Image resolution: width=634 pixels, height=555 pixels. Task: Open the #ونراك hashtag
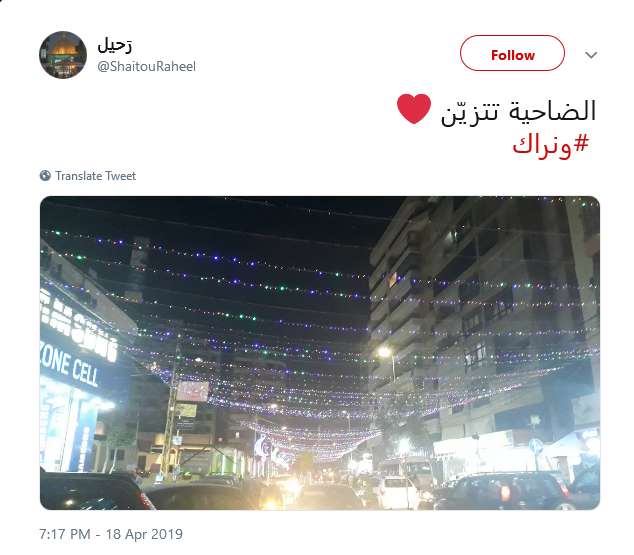click(x=550, y=144)
